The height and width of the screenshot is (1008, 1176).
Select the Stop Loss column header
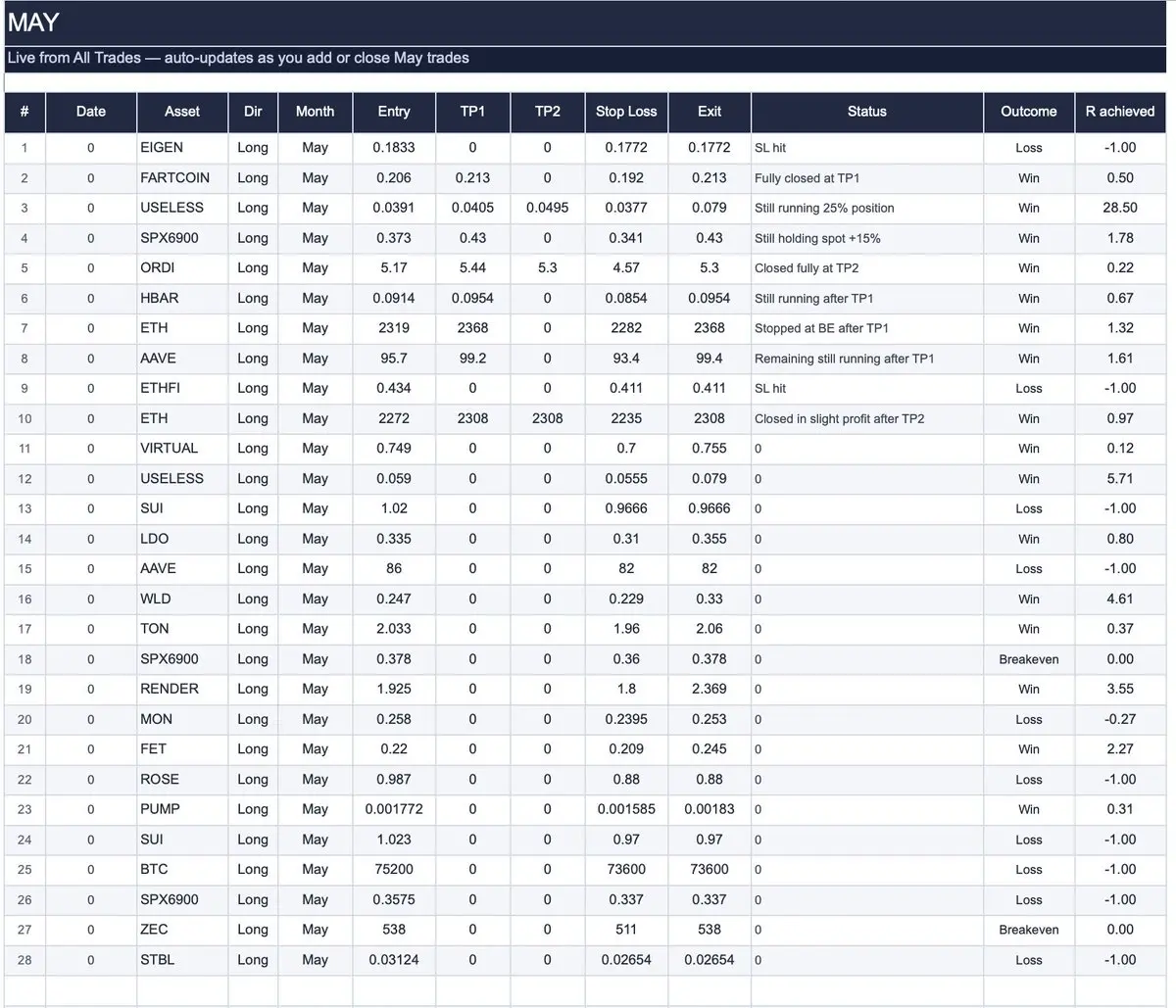[626, 112]
